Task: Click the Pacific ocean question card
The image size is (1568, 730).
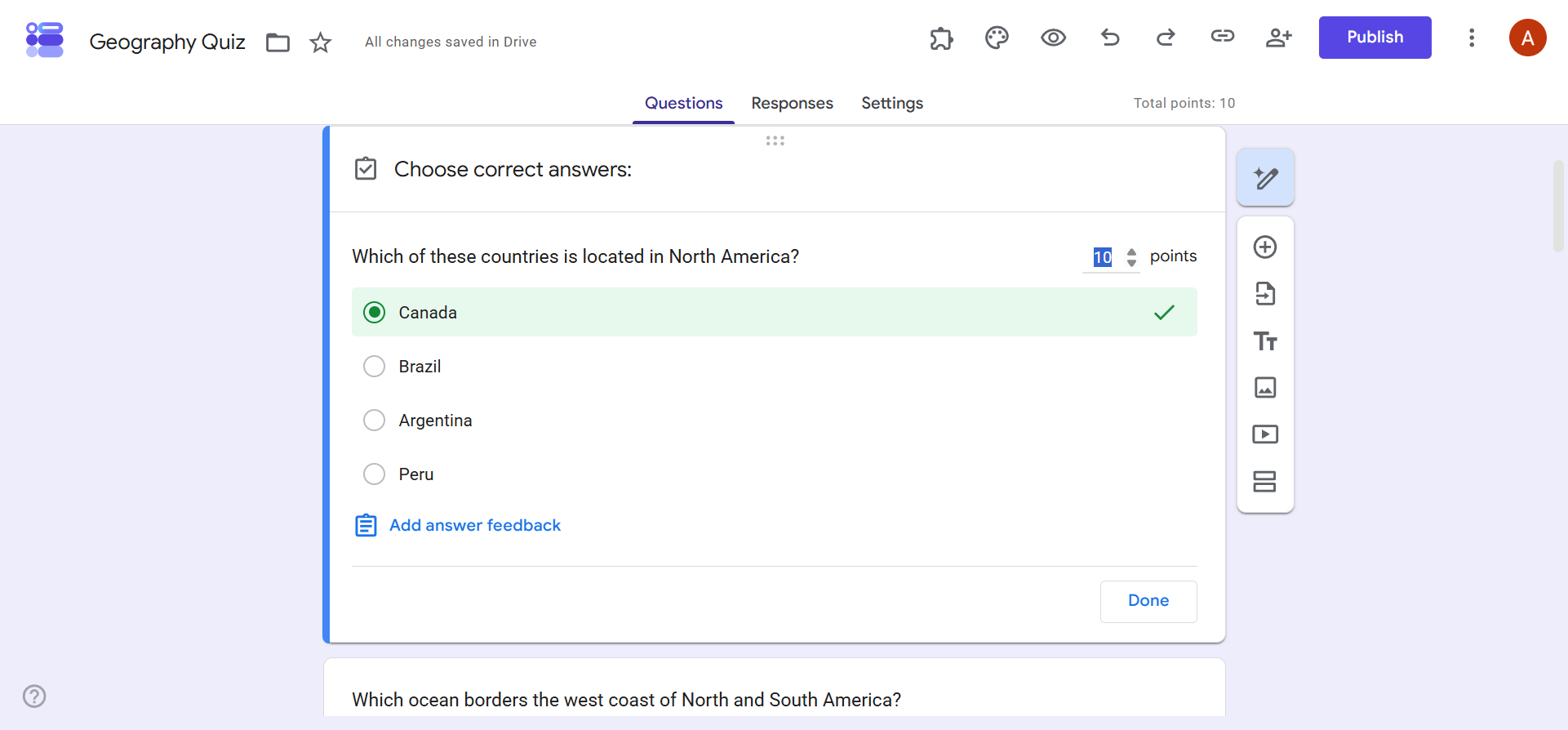Action: pyautogui.click(x=774, y=688)
